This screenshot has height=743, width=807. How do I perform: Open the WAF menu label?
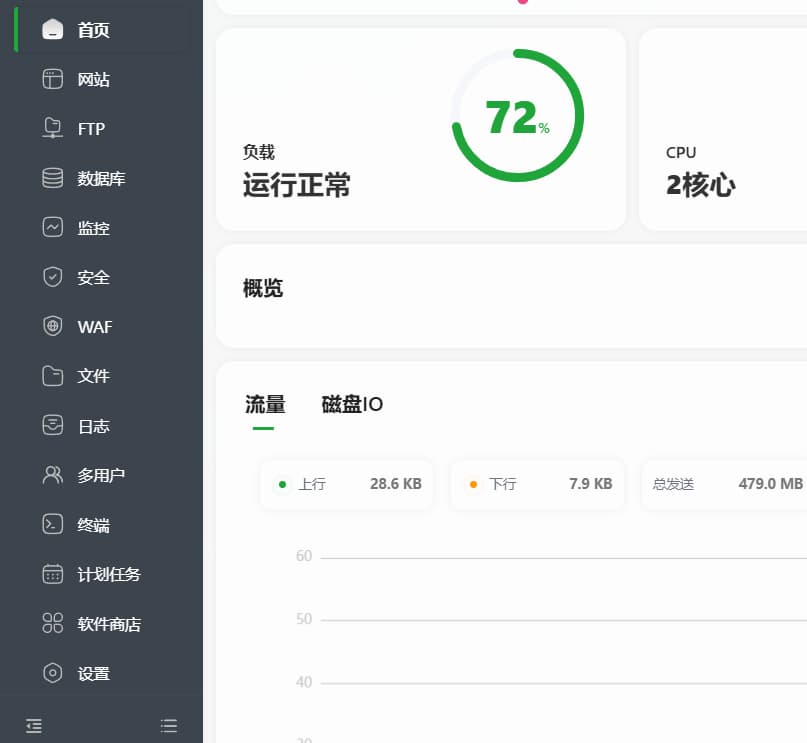(95, 327)
